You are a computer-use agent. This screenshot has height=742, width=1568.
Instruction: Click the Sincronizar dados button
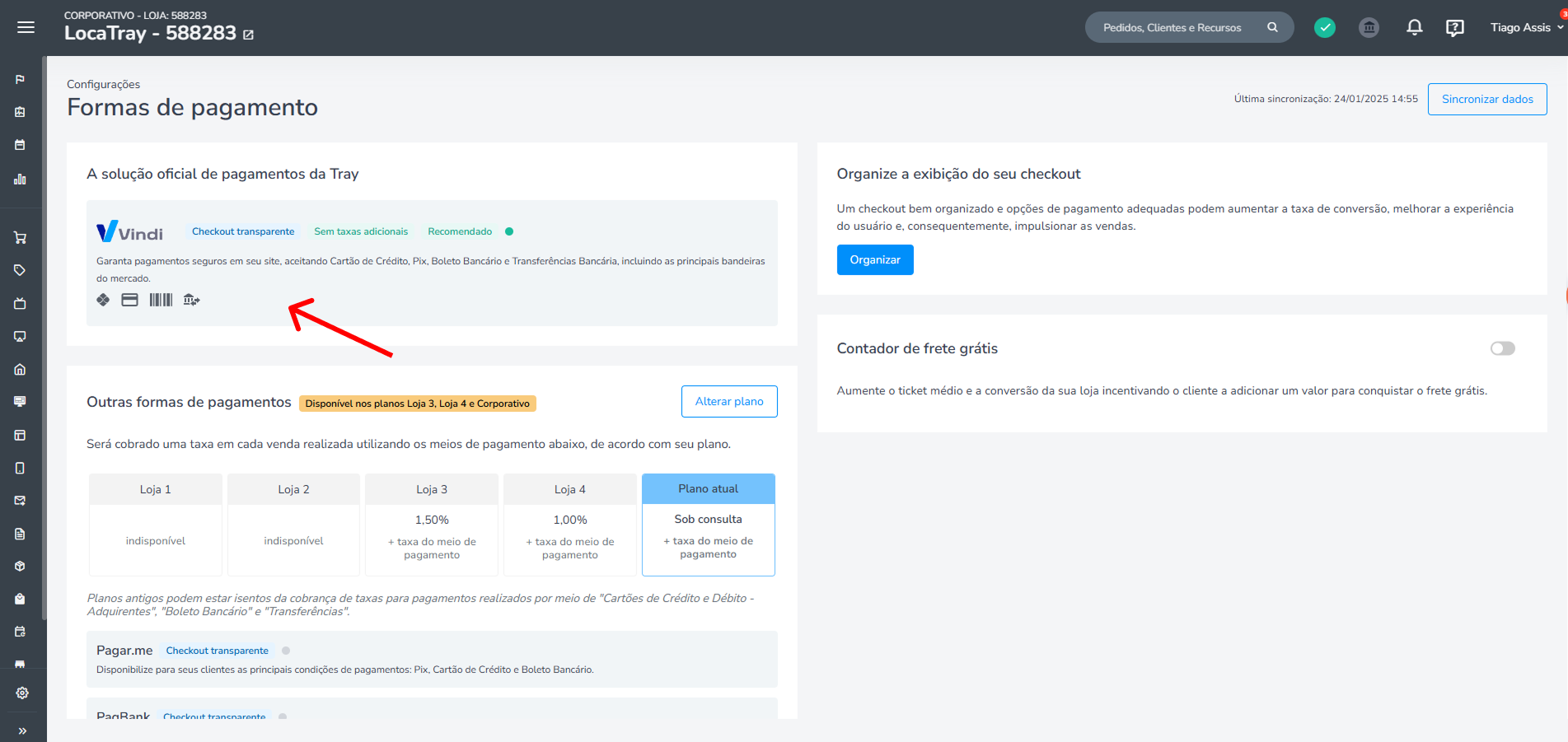[x=1487, y=99]
